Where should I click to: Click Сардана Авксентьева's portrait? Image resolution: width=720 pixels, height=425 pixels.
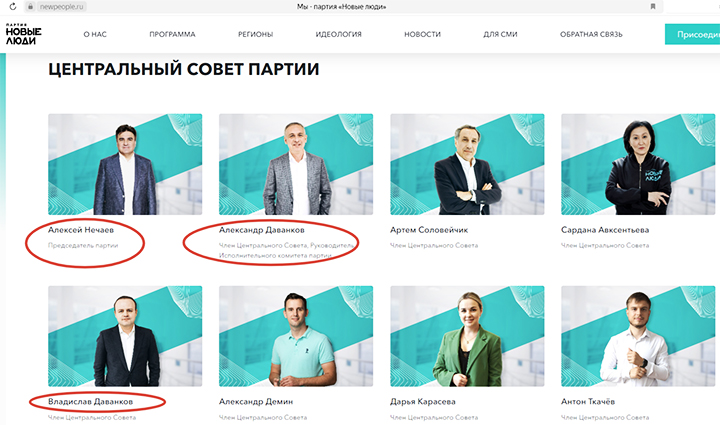638,164
